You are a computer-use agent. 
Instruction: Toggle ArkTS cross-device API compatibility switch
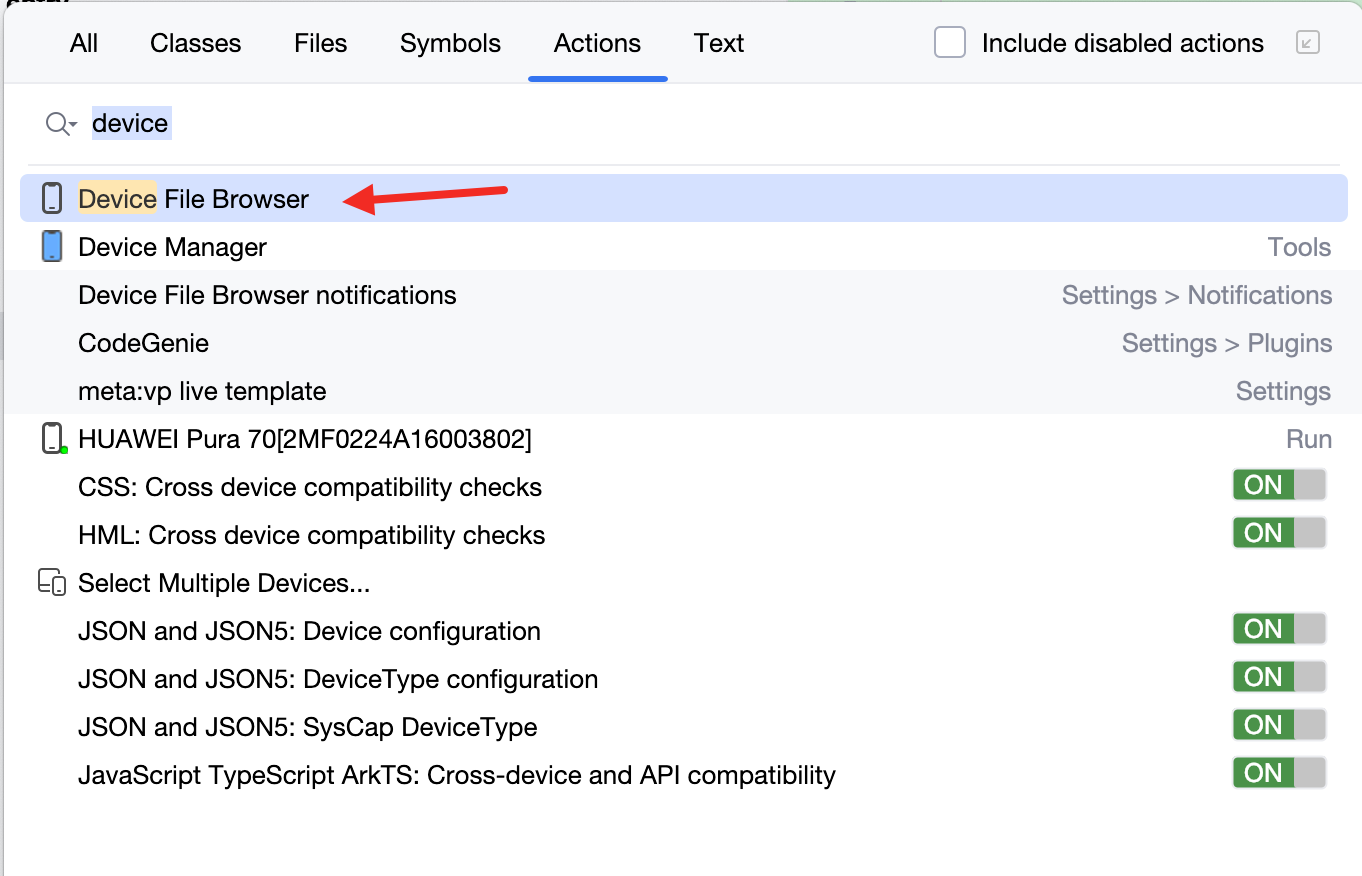pyautogui.click(x=1279, y=773)
